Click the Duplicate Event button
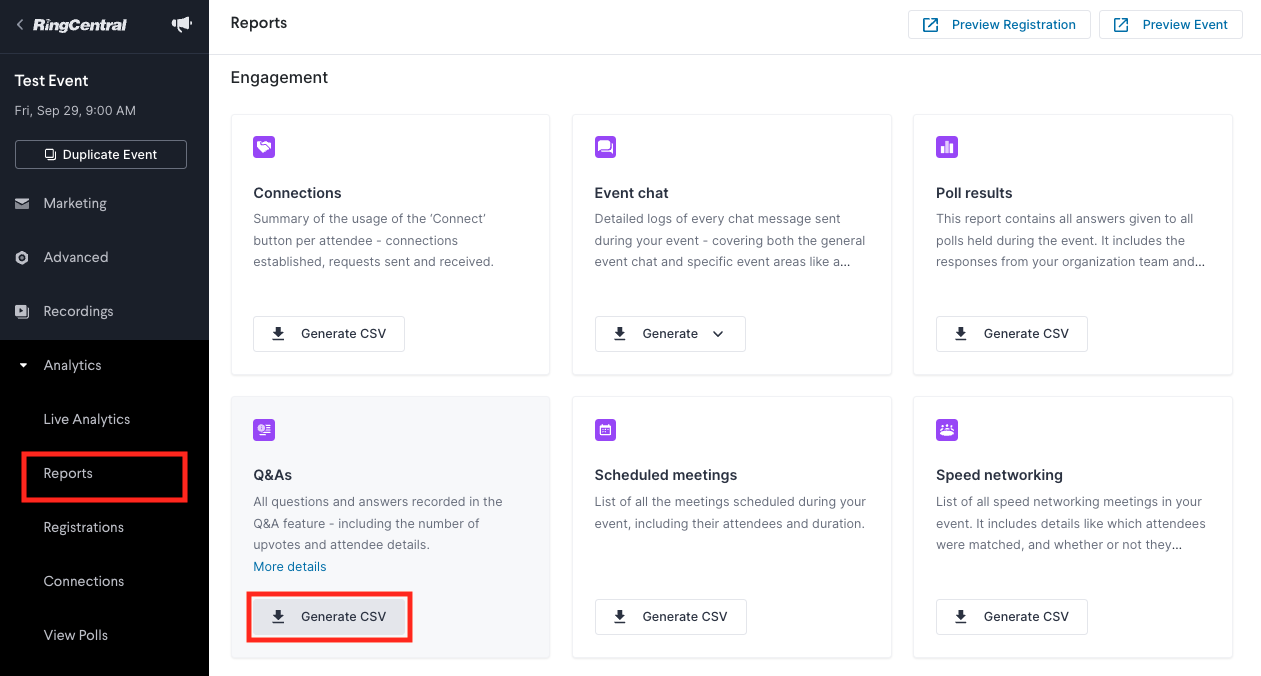The height and width of the screenshot is (676, 1261). [101, 155]
